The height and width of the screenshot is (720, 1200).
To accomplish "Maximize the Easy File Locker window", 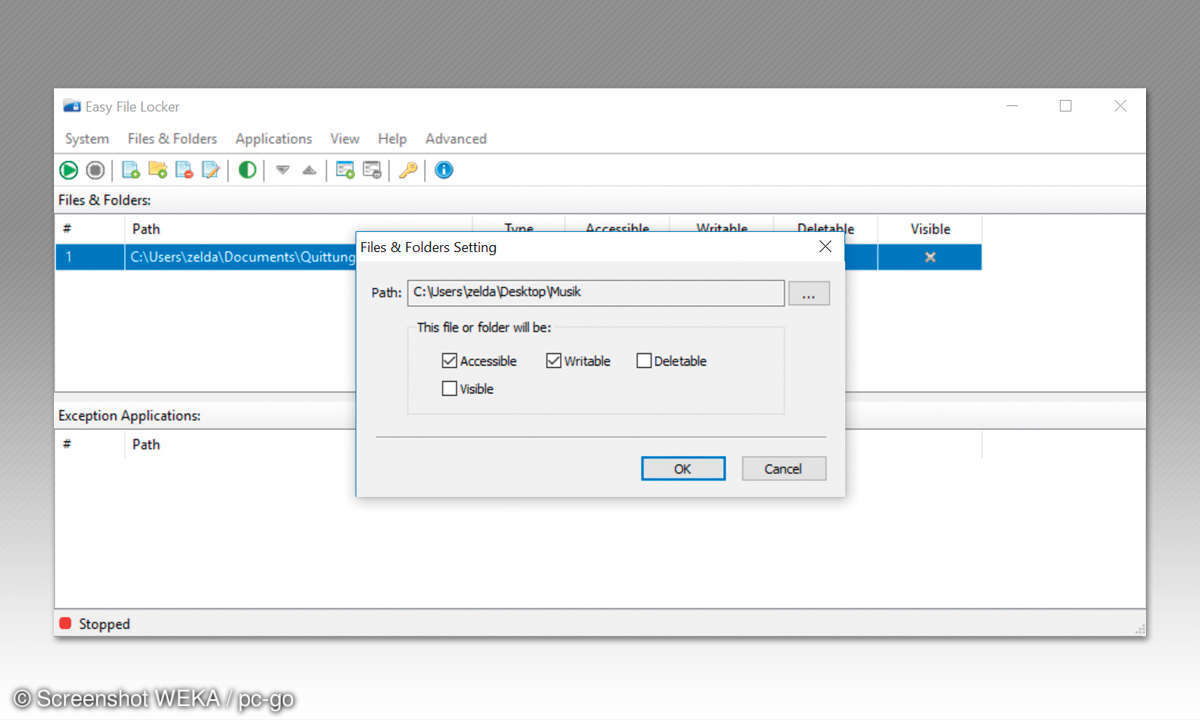I will coord(1065,106).
